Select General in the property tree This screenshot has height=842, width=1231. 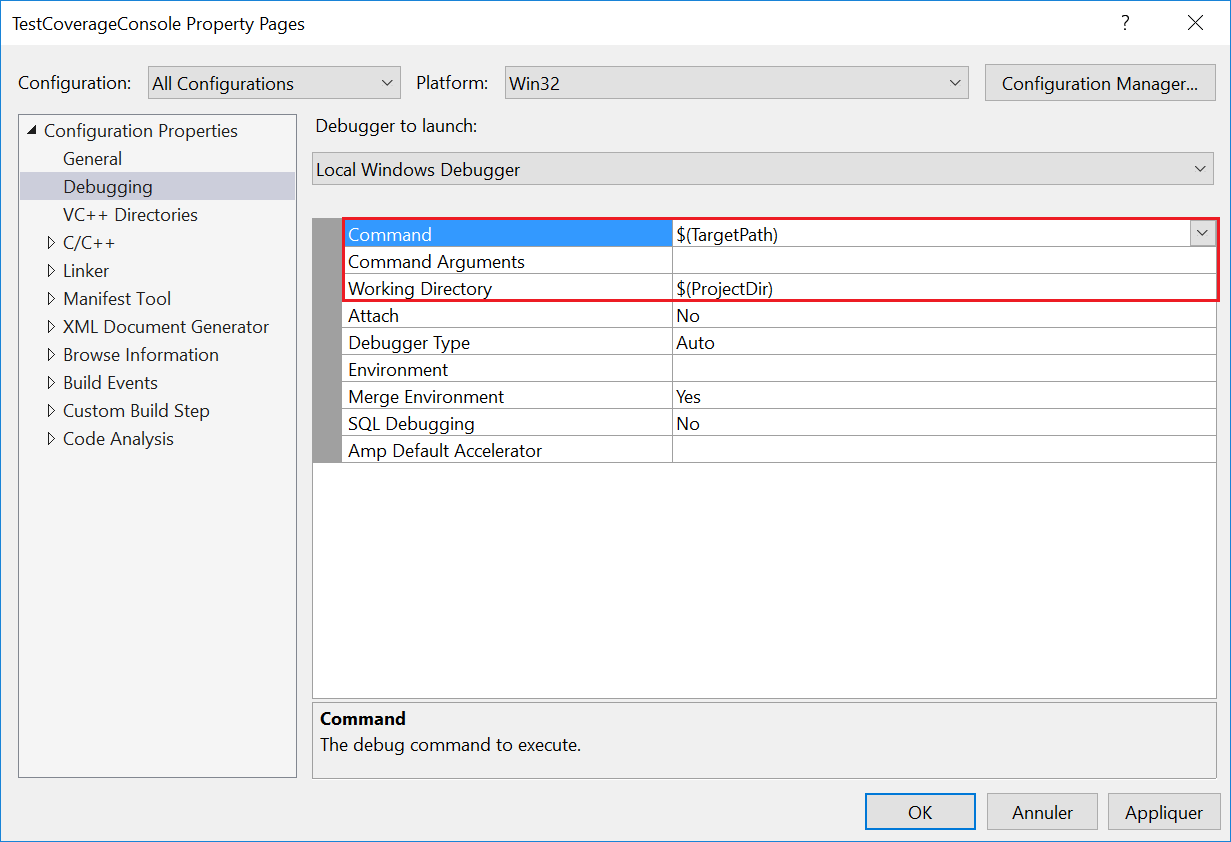[92, 159]
